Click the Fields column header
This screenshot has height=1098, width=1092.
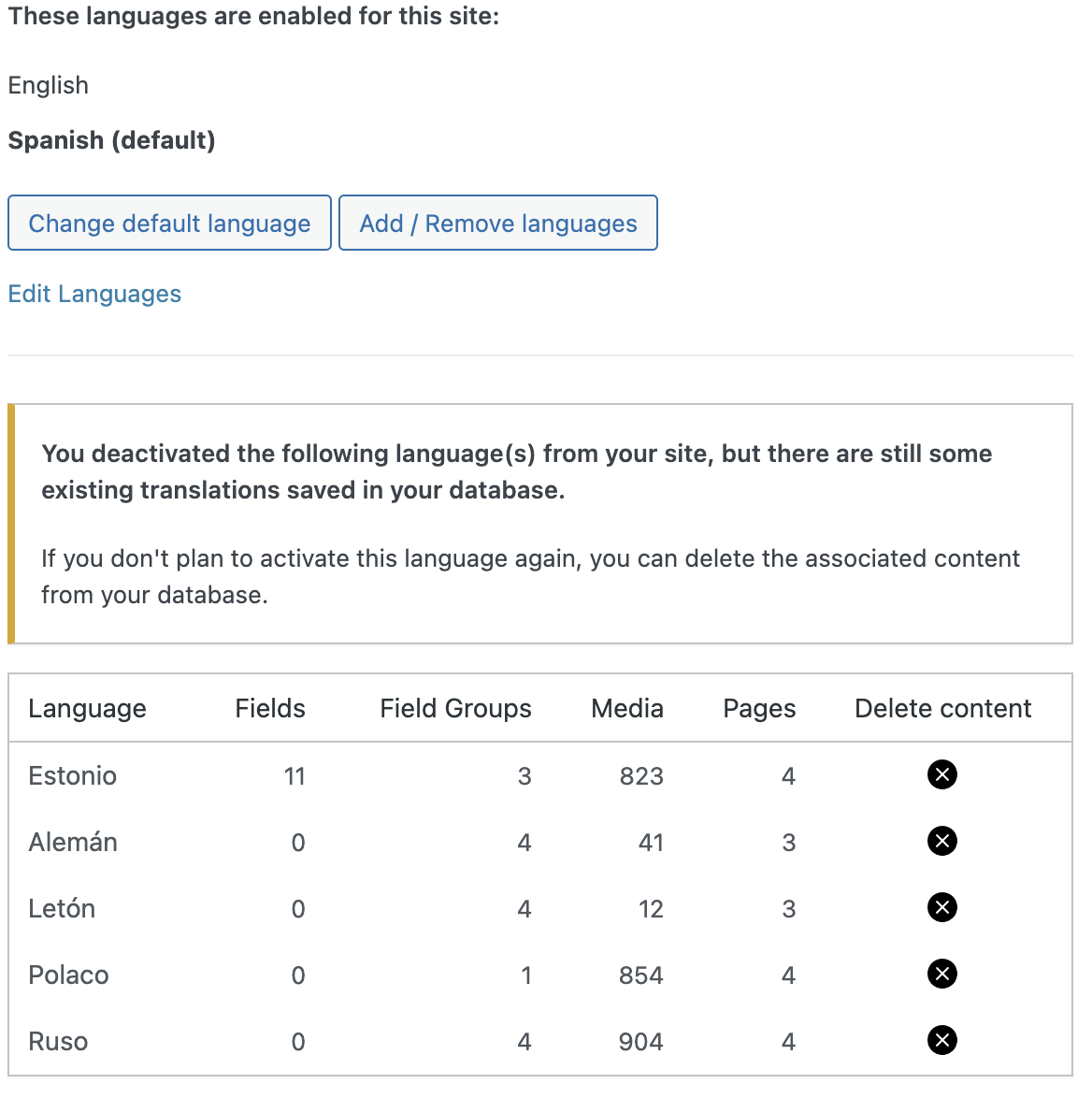(x=270, y=709)
